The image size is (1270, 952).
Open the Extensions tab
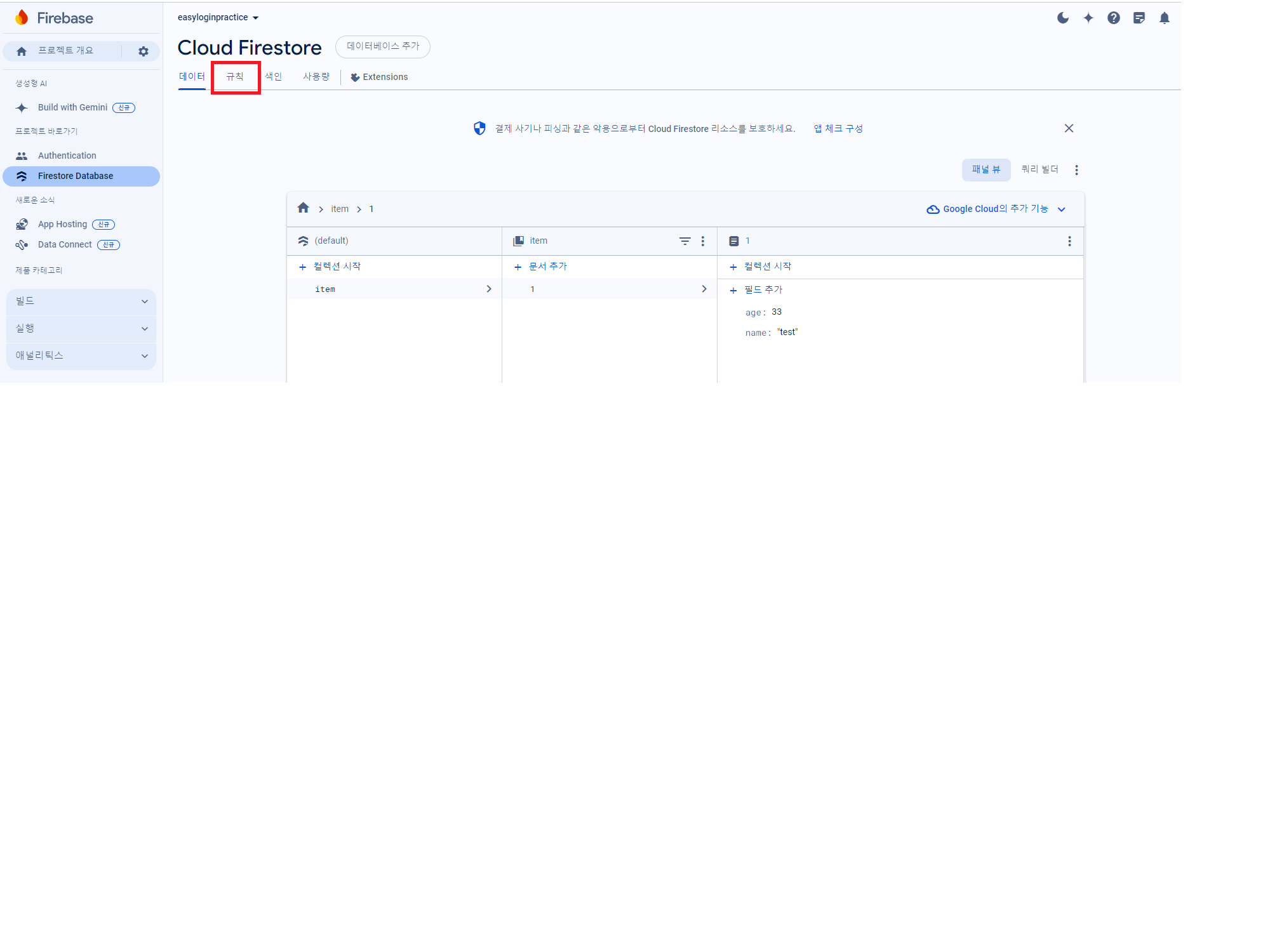coord(379,77)
